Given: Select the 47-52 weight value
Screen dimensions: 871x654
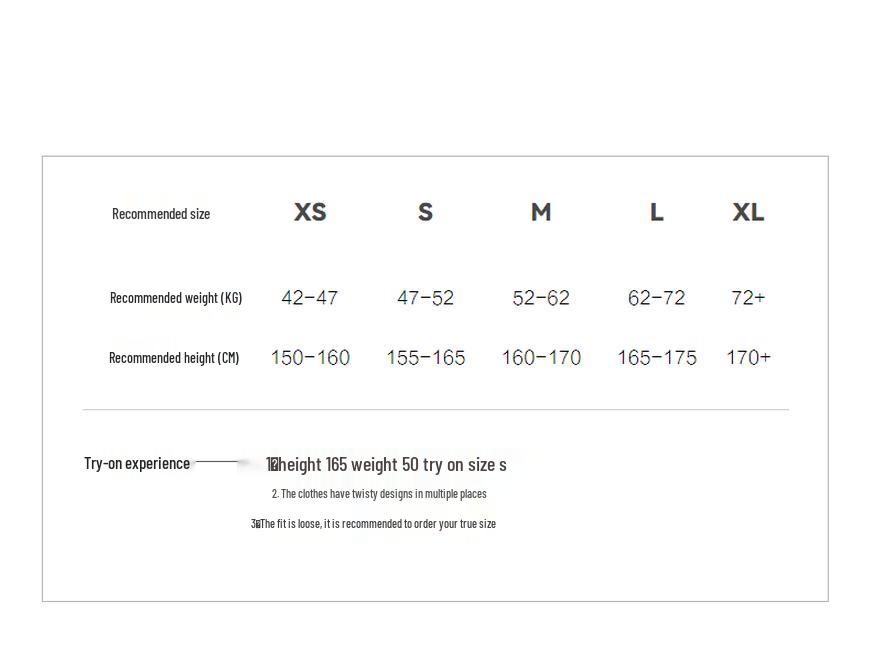Looking at the screenshot, I should pyautogui.click(x=425, y=298).
